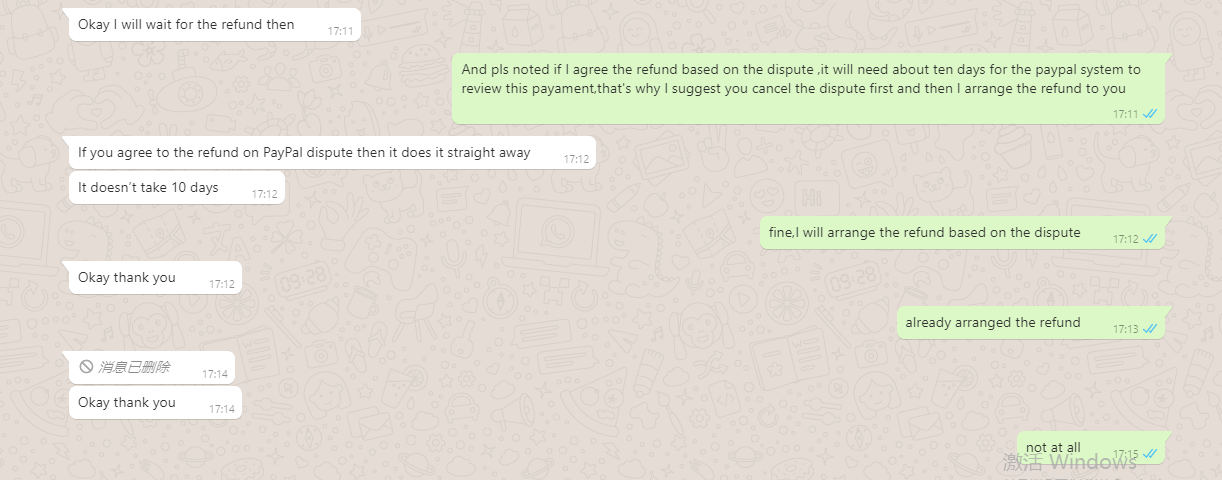1222x480 pixels.
Task: Click double-check read receipt on 'not at all'
Action: coord(1150,454)
